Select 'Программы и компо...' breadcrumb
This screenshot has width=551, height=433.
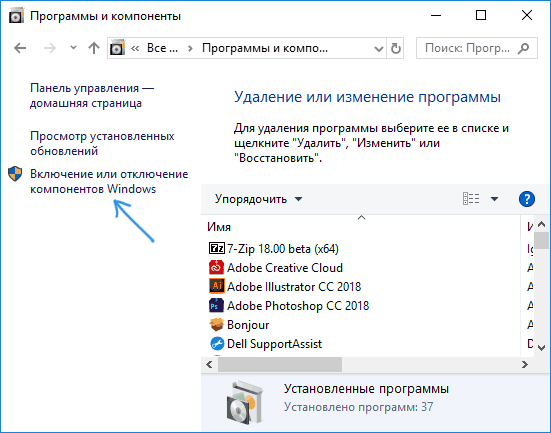click(265, 48)
